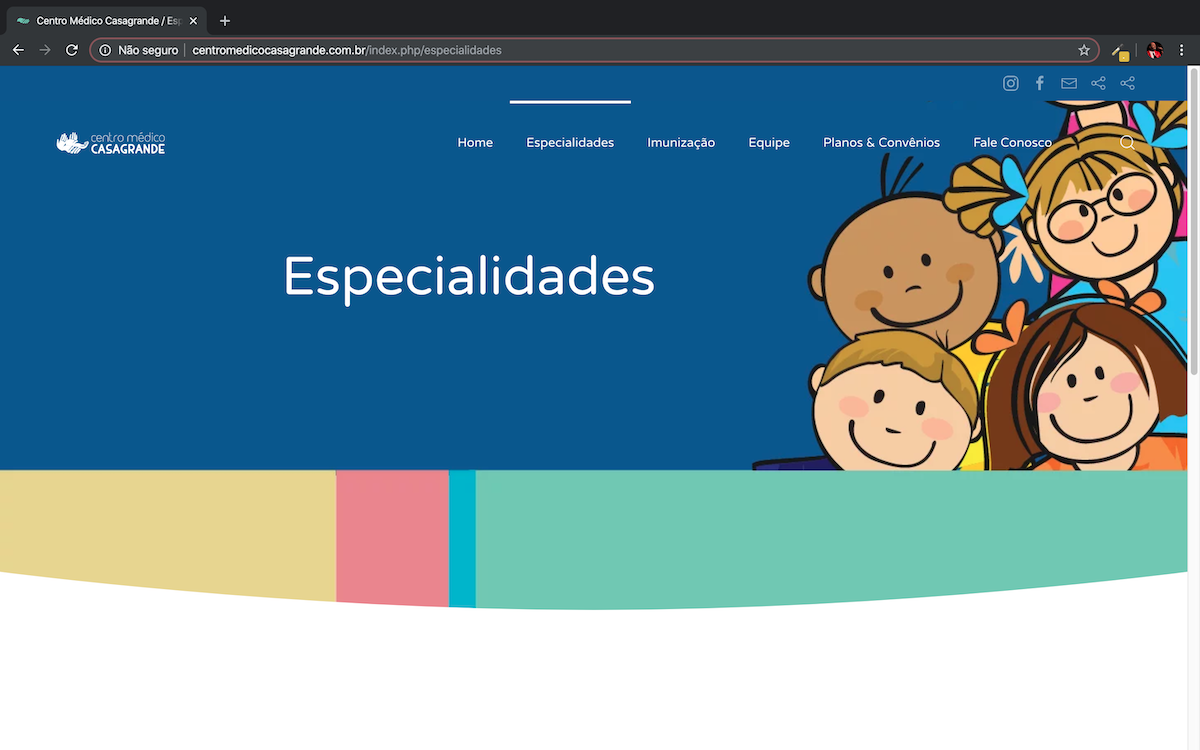This screenshot has width=1200, height=750.
Task: Open a new browser tab
Action: [x=225, y=21]
